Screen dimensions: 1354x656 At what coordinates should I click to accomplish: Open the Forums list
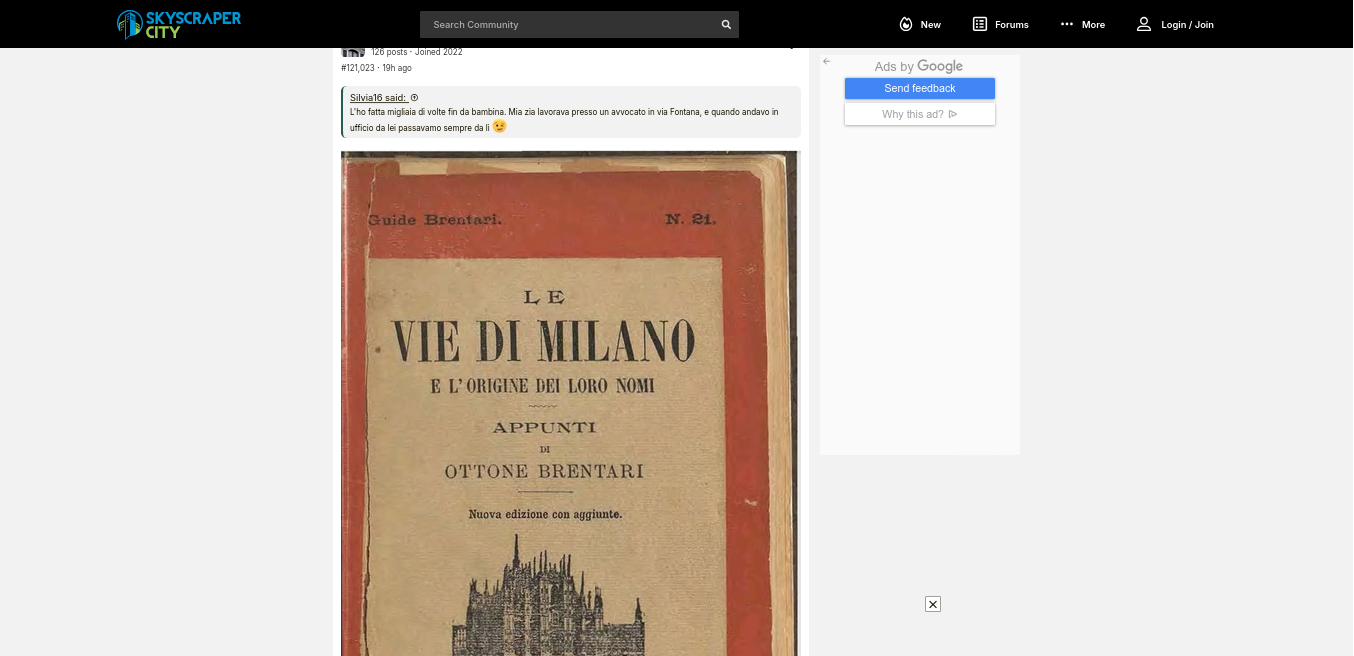pos(1011,25)
